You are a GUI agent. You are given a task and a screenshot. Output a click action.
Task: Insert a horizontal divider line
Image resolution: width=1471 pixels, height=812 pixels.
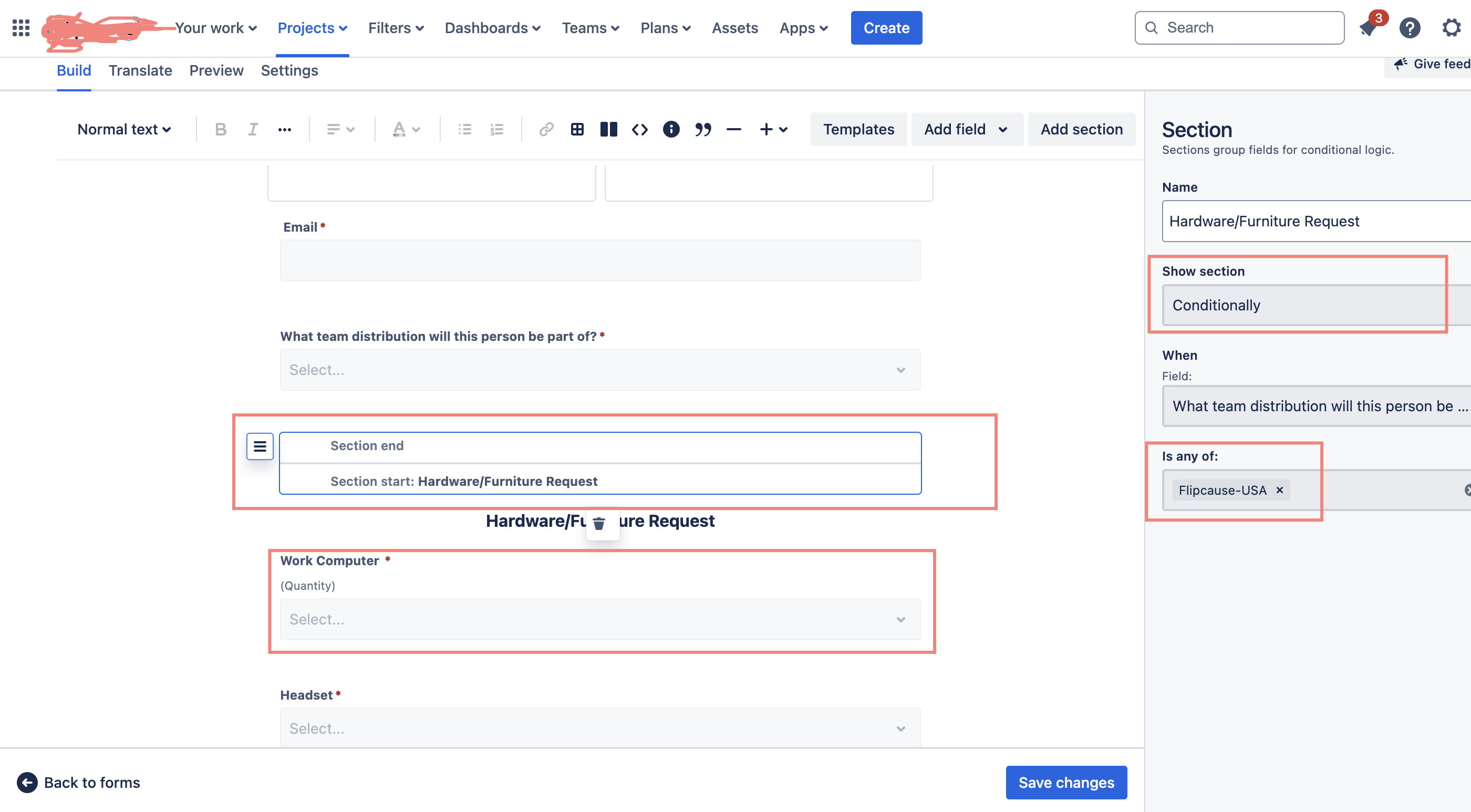point(733,130)
